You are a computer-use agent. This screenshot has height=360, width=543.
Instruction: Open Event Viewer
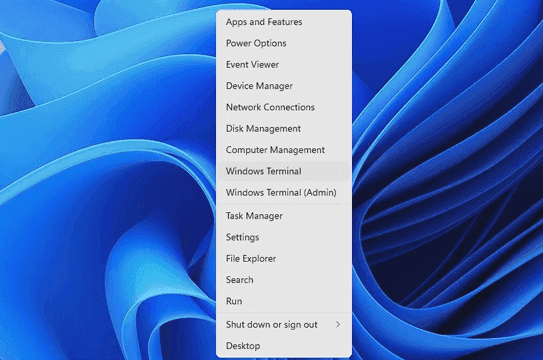(284, 65)
